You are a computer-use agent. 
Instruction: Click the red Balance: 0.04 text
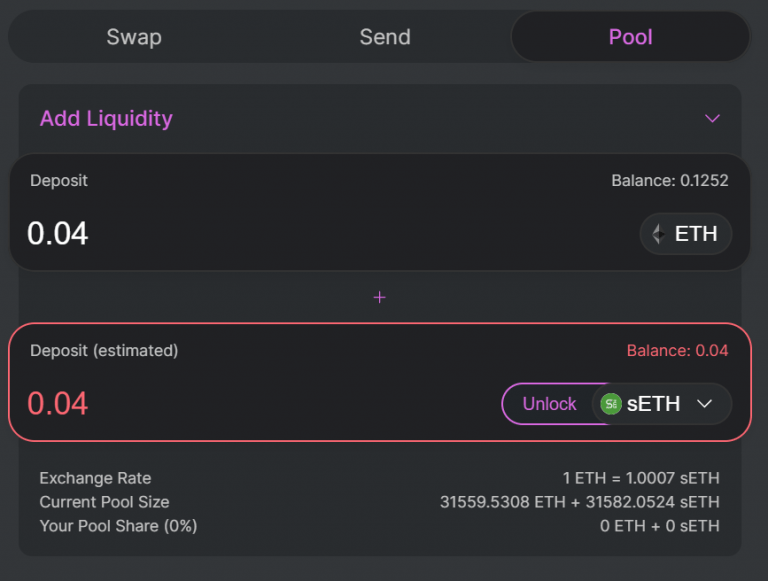pos(677,351)
